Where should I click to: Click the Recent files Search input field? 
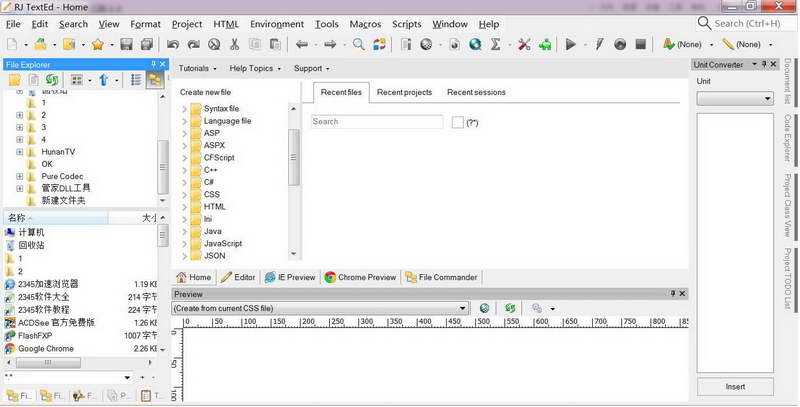[377, 122]
